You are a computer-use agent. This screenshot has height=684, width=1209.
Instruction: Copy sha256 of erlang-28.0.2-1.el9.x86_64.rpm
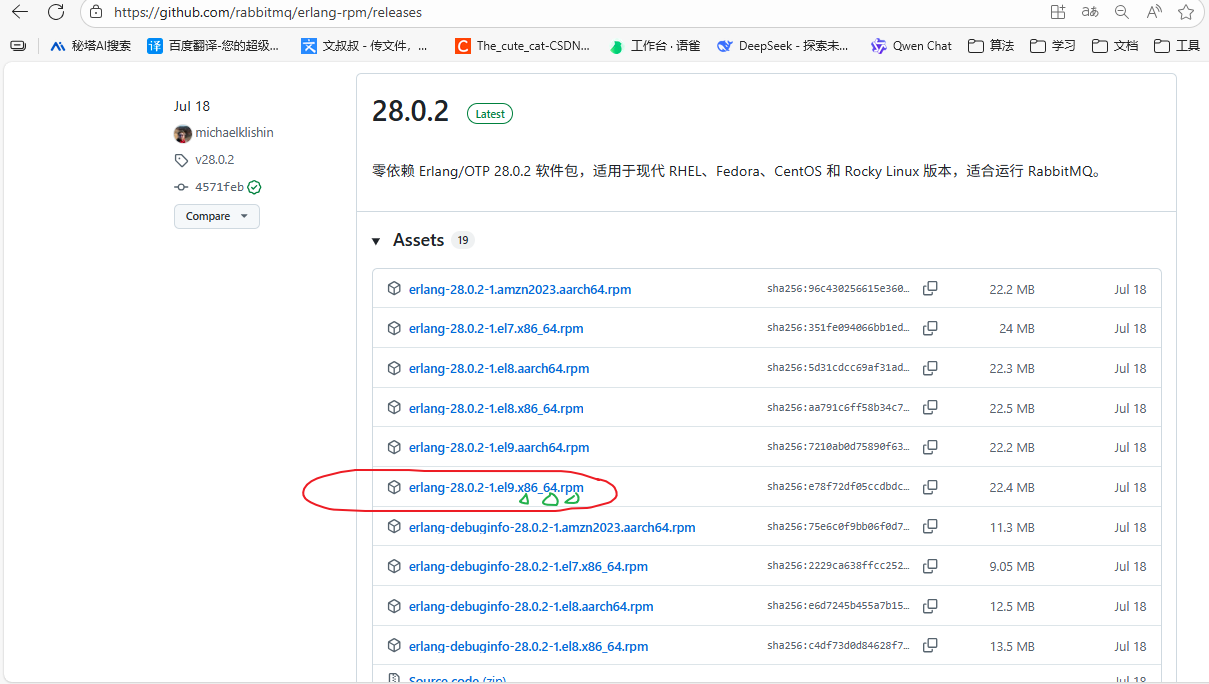coord(930,487)
